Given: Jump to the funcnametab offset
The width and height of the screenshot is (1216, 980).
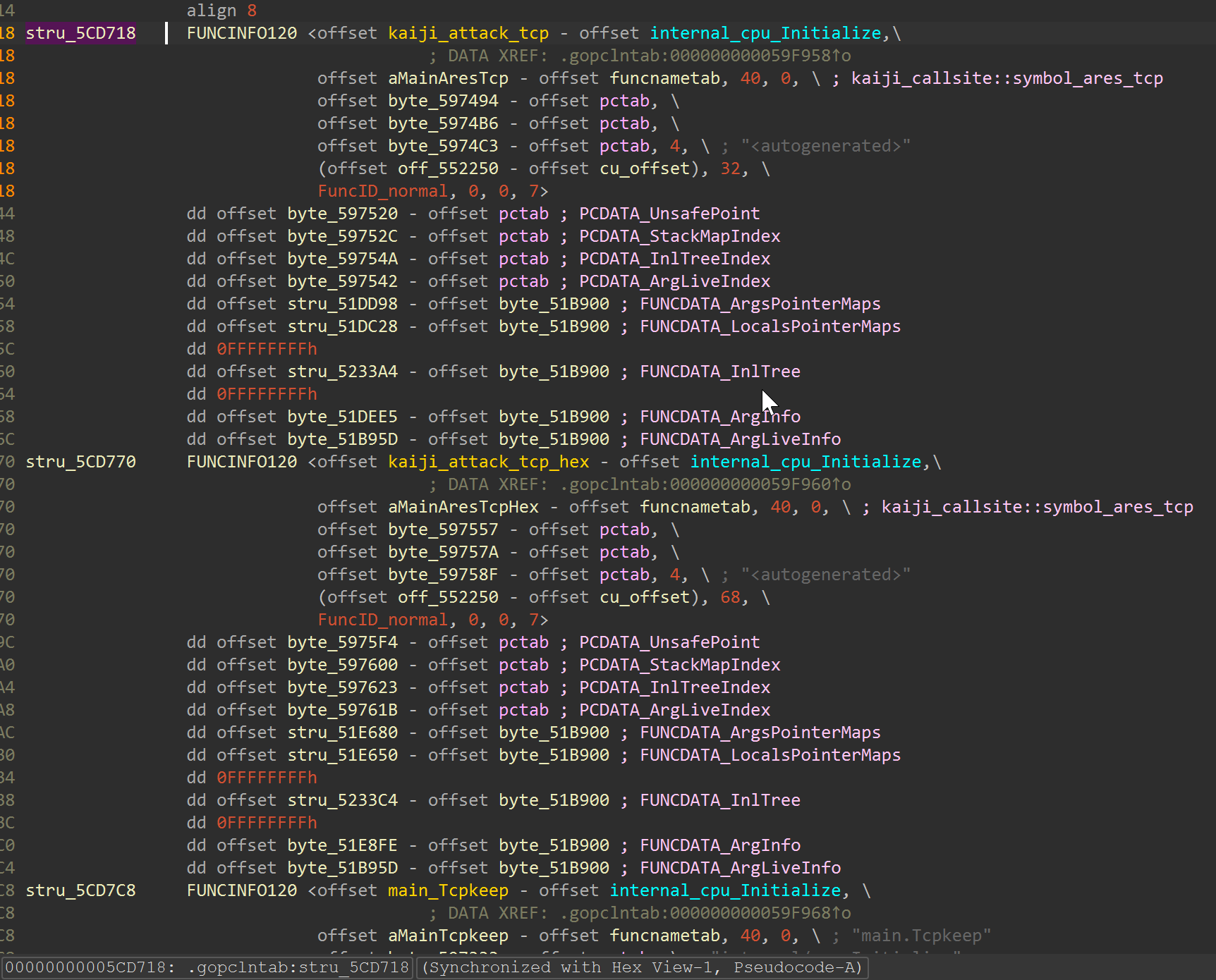Looking at the screenshot, I should click(664, 78).
